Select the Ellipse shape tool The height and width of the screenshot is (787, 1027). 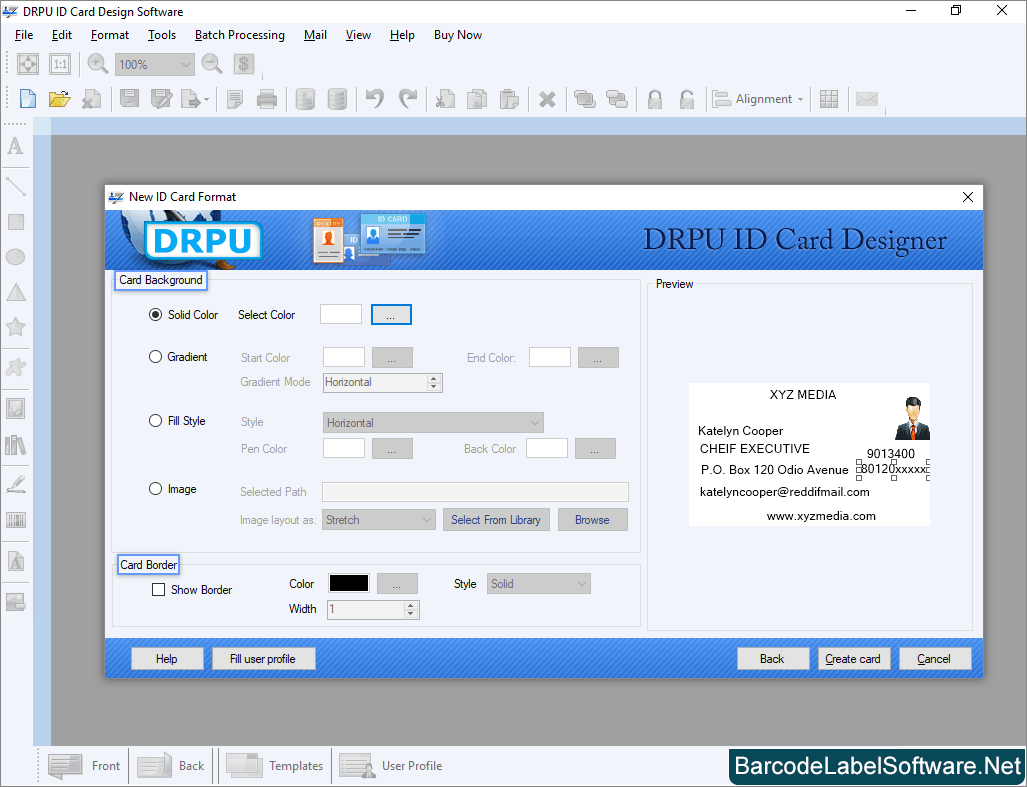[15, 257]
